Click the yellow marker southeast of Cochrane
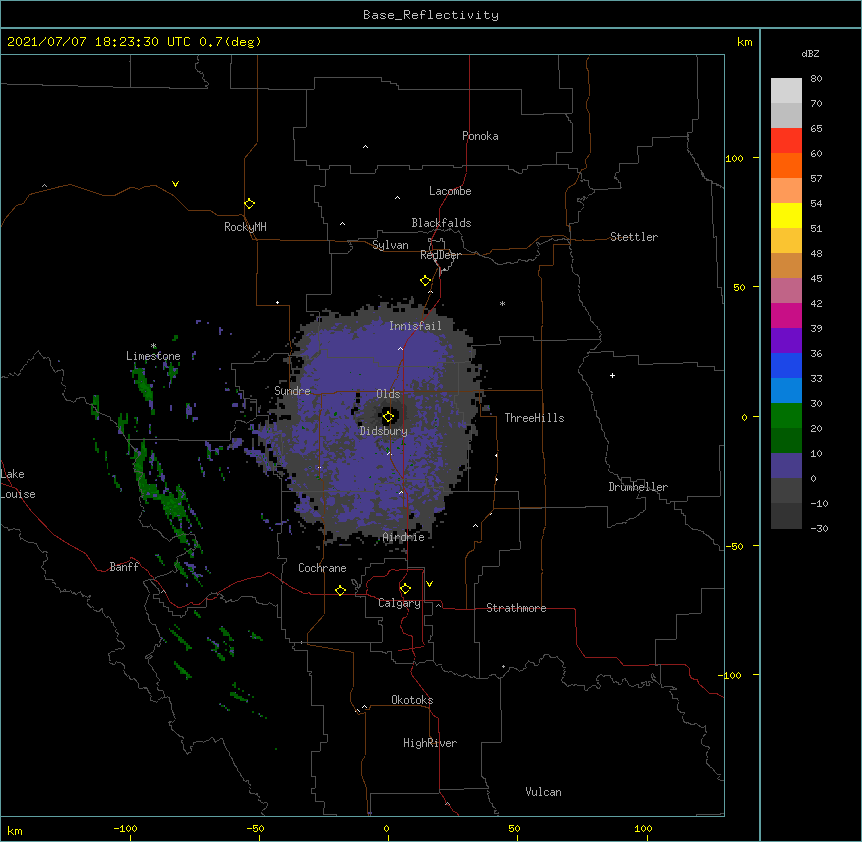Image resolution: width=862 pixels, height=842 pixels. [x=340, y=590]
